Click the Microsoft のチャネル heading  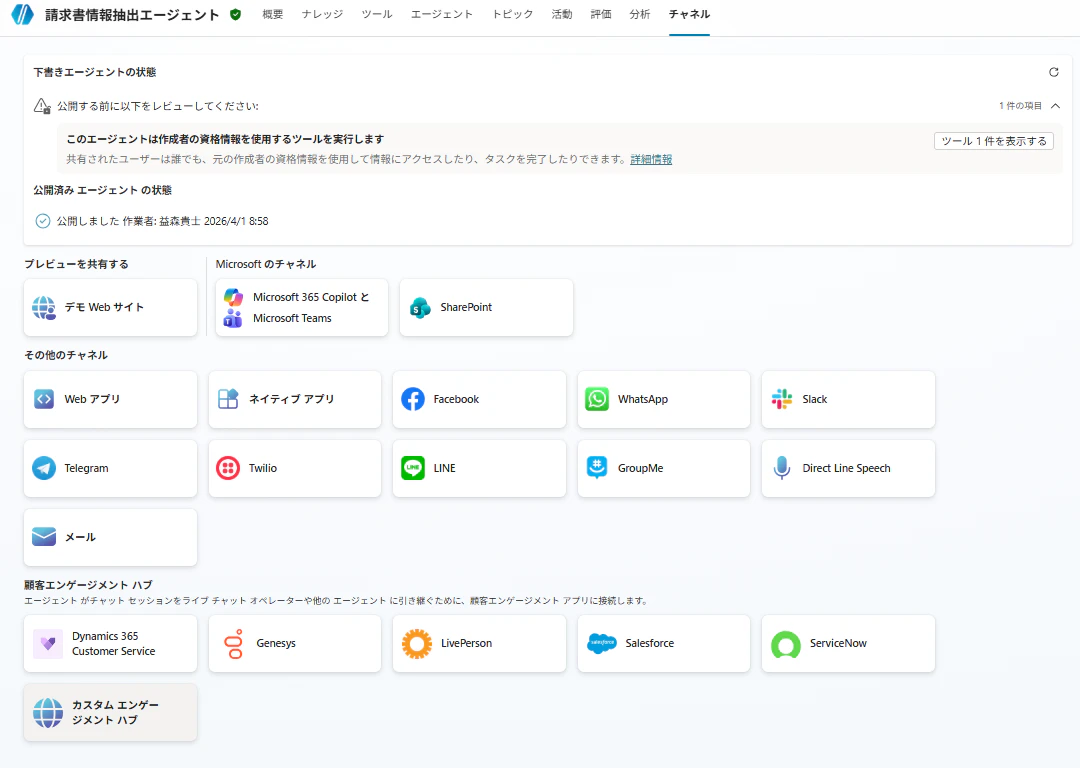pos(266,264)
